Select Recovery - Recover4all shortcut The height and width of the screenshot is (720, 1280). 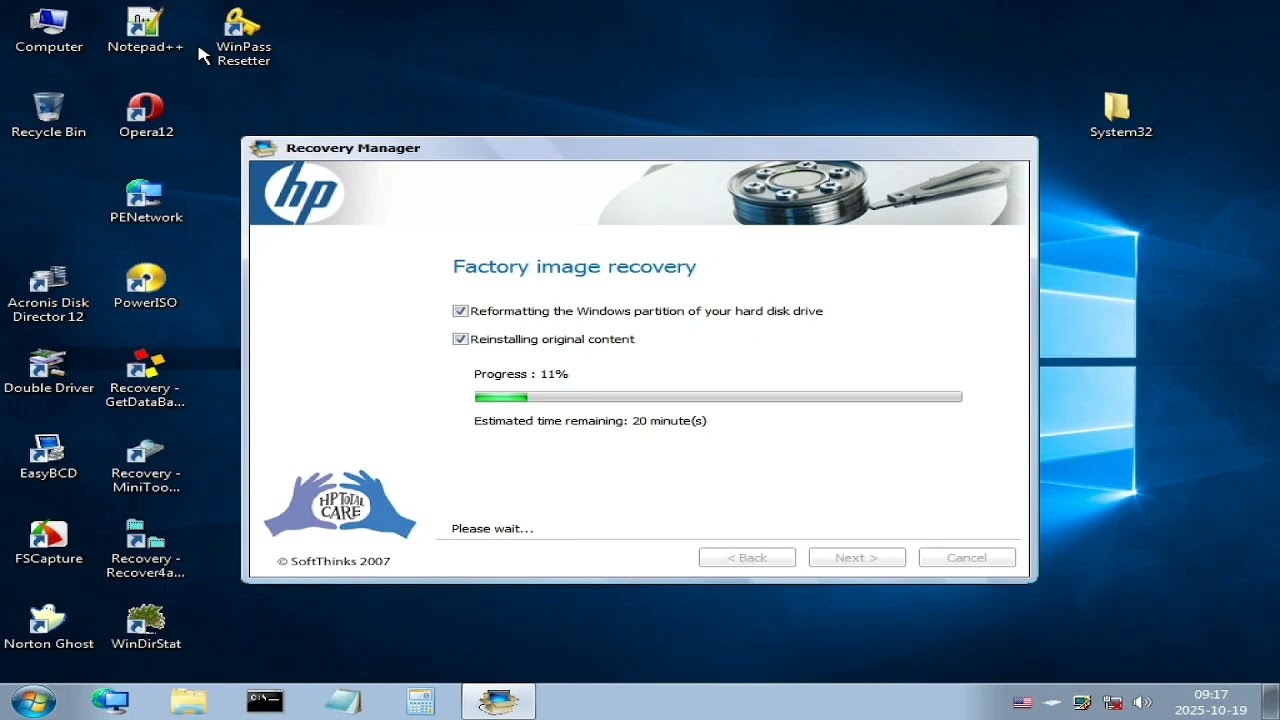click(x=146, y=549)
